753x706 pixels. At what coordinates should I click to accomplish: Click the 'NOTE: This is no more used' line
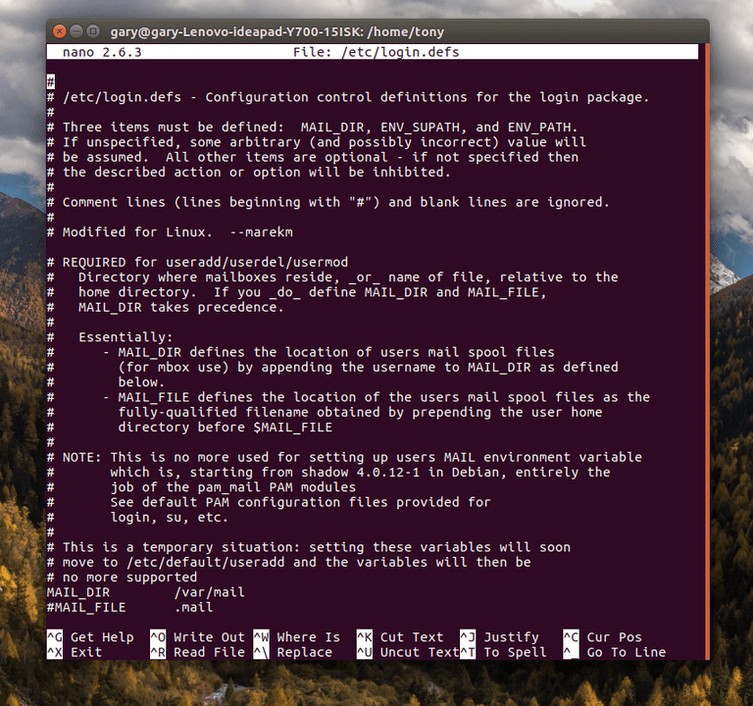coord(344,457)
